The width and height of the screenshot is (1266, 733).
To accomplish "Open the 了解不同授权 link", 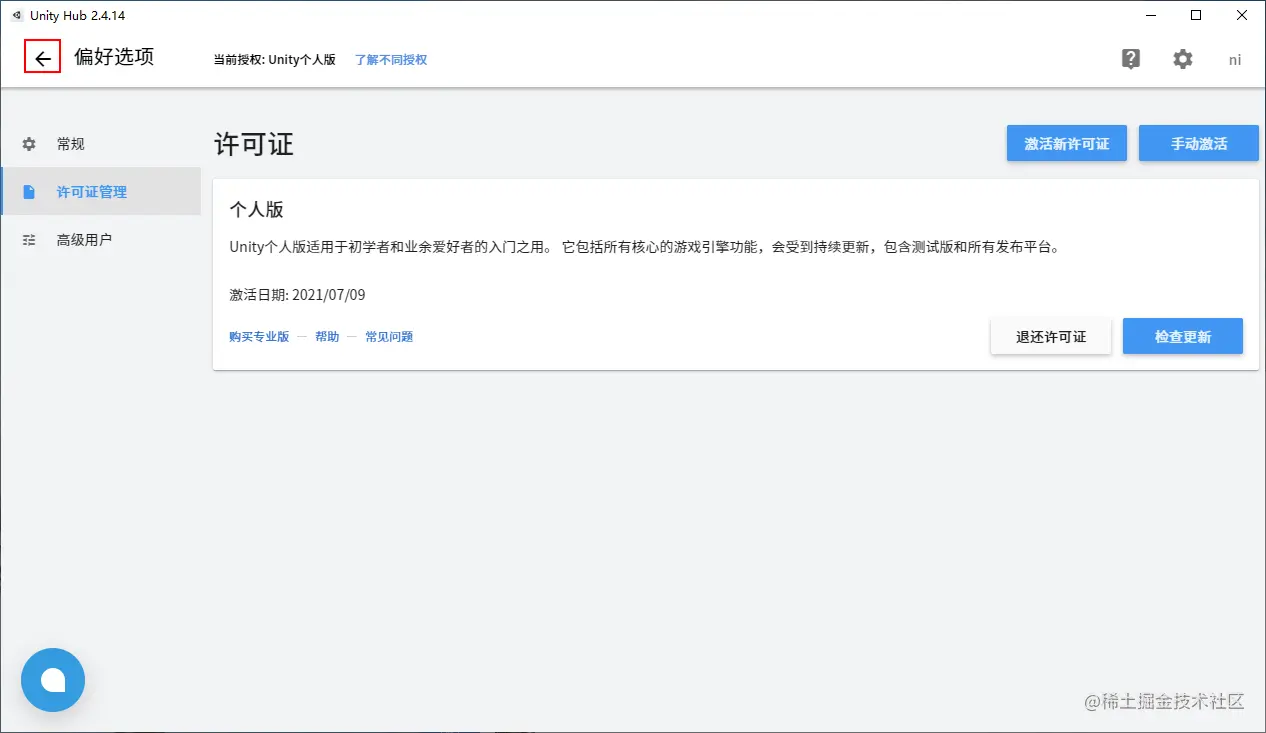I will coord(391,60).
